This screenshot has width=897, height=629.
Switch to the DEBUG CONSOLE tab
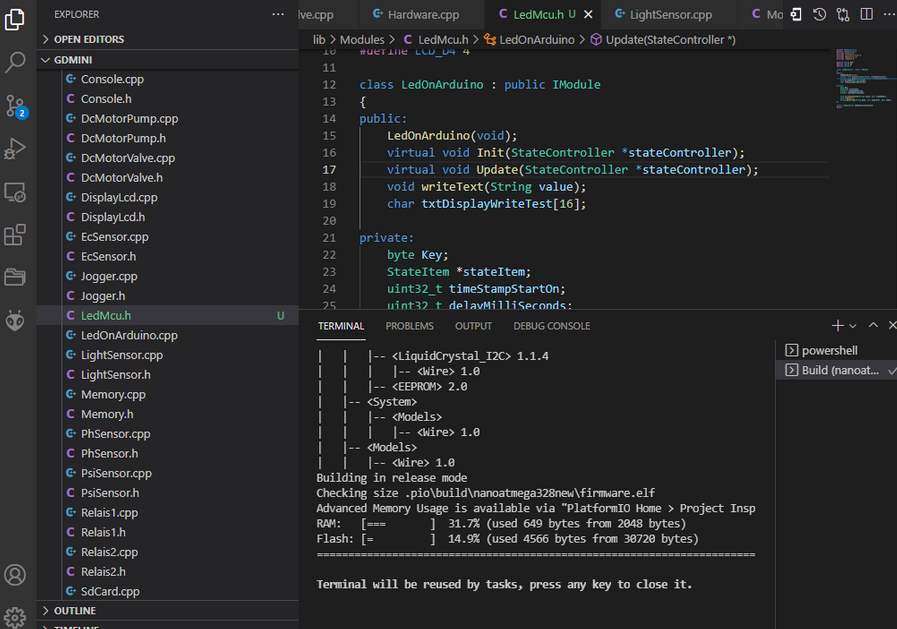pyautogui.click(x=551, y=326)
